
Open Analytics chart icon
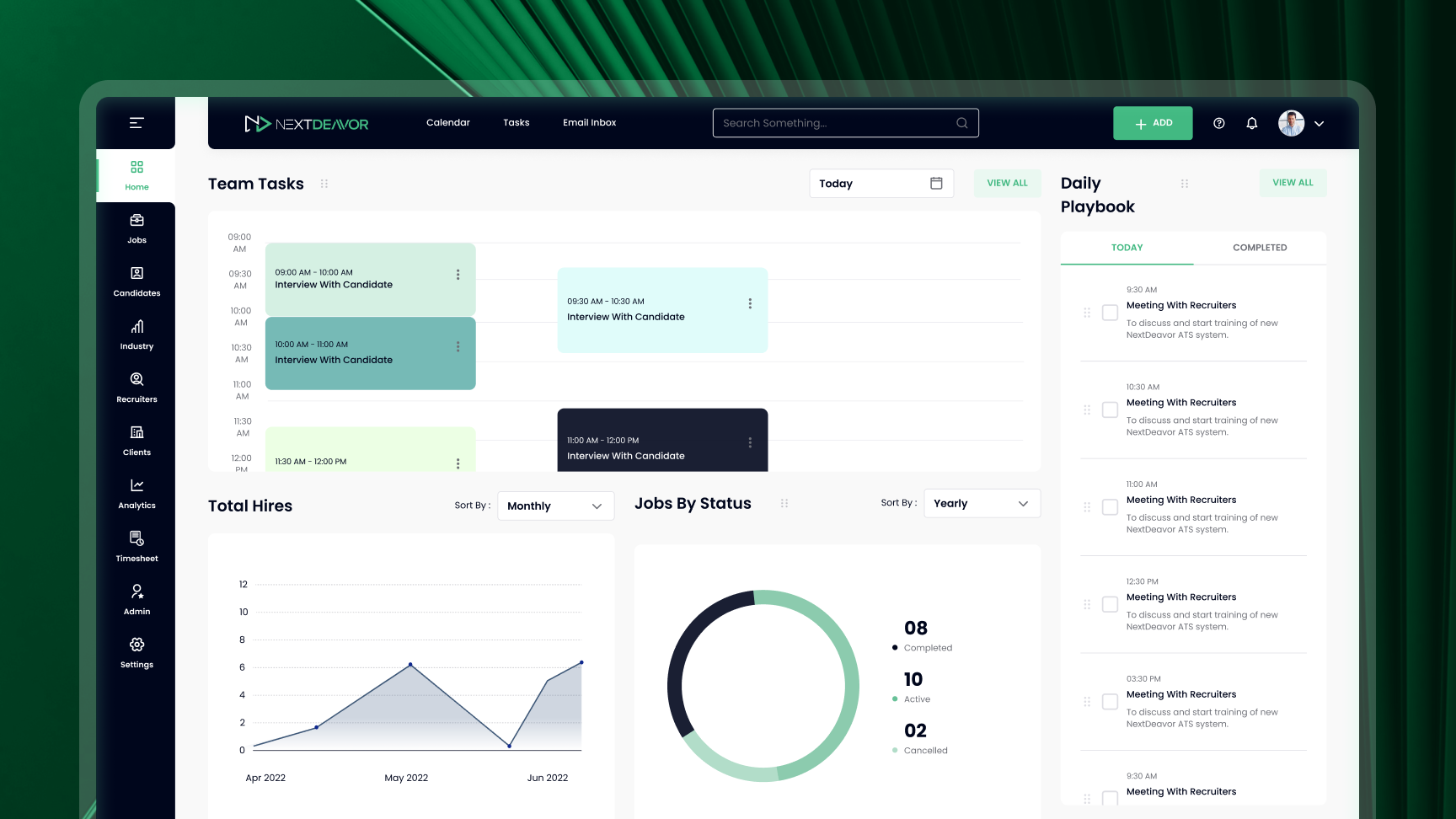tap(136, 485)
